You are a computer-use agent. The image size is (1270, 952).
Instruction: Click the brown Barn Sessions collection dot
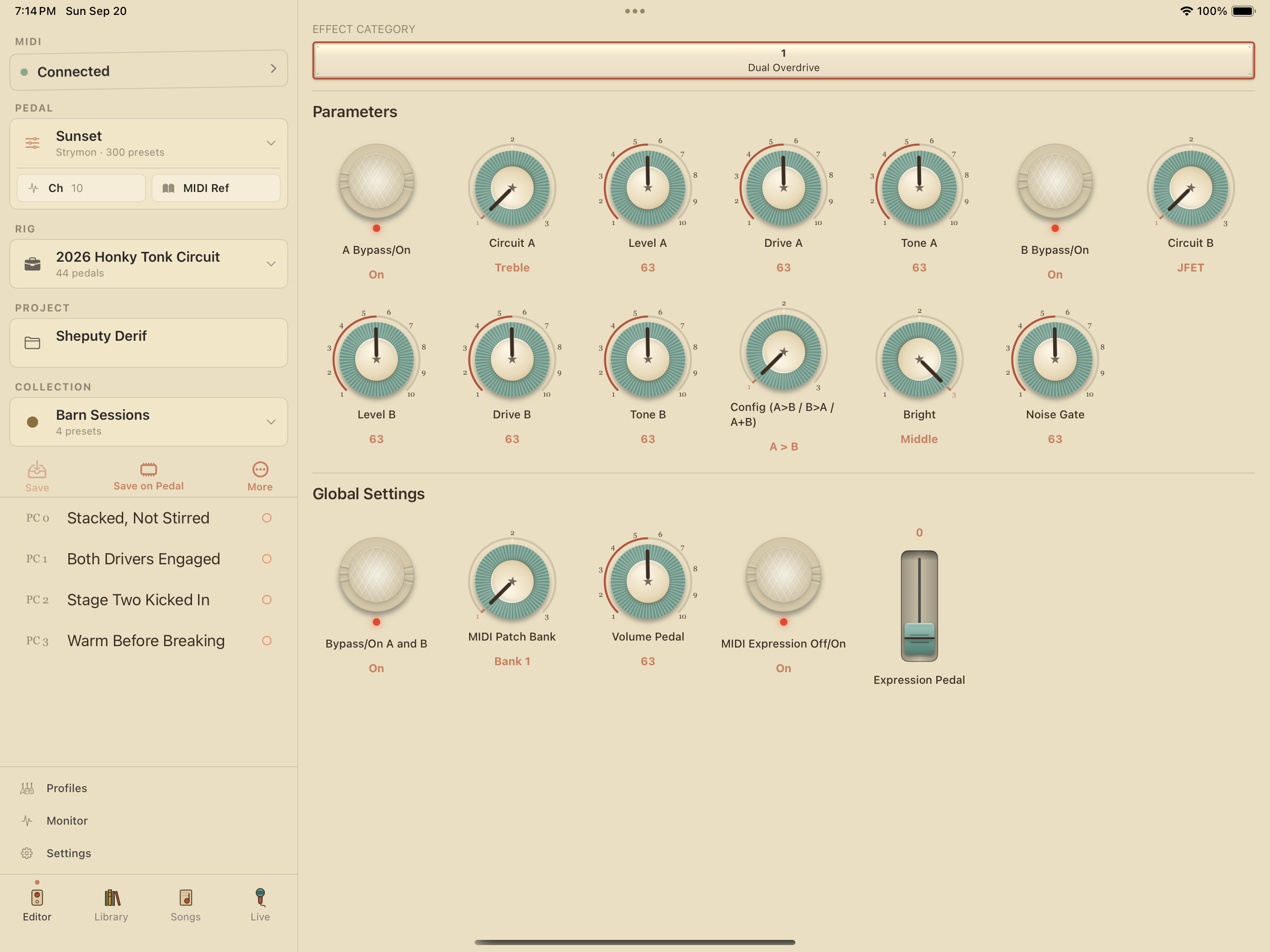[33, 422]
